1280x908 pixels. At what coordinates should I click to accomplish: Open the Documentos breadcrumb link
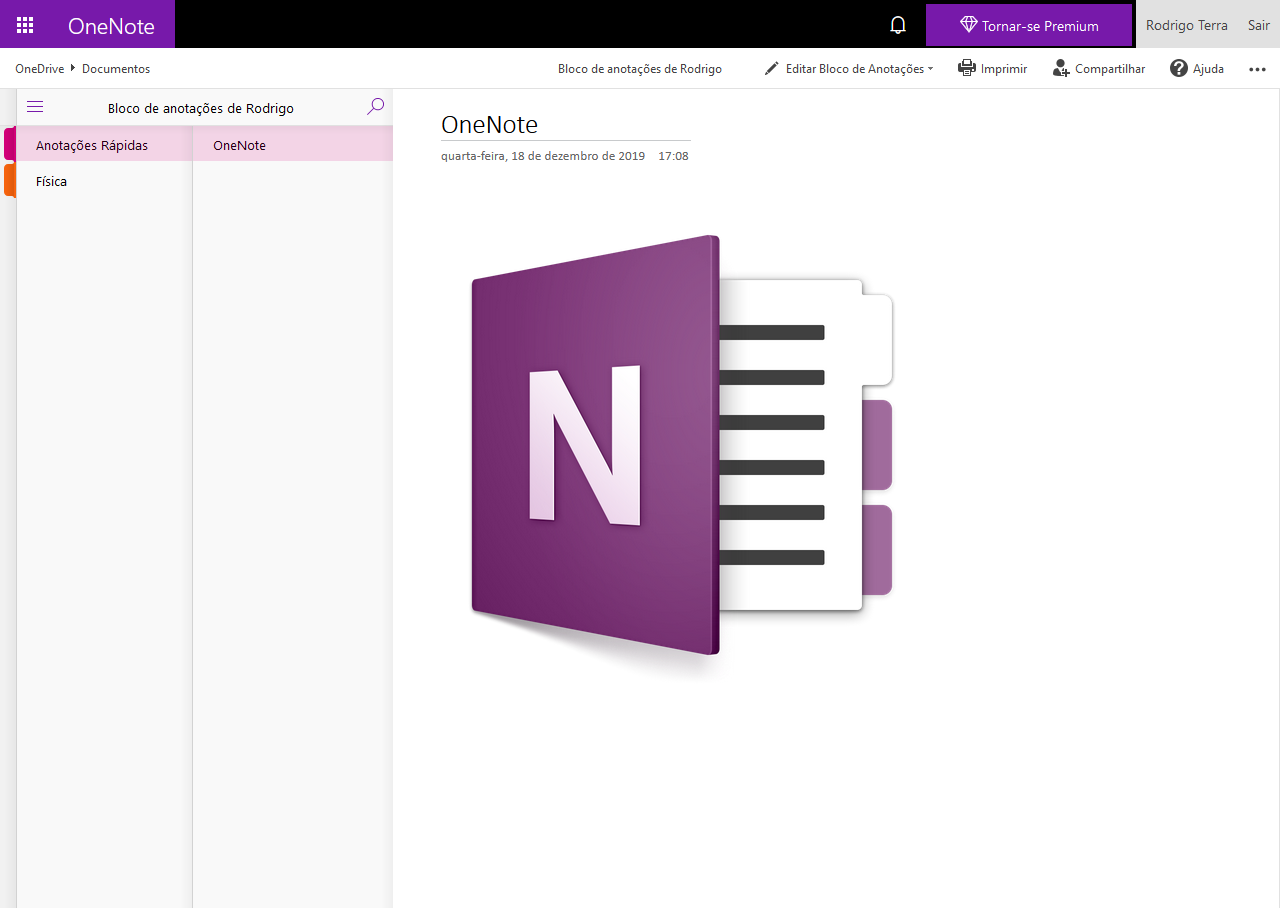116,69
